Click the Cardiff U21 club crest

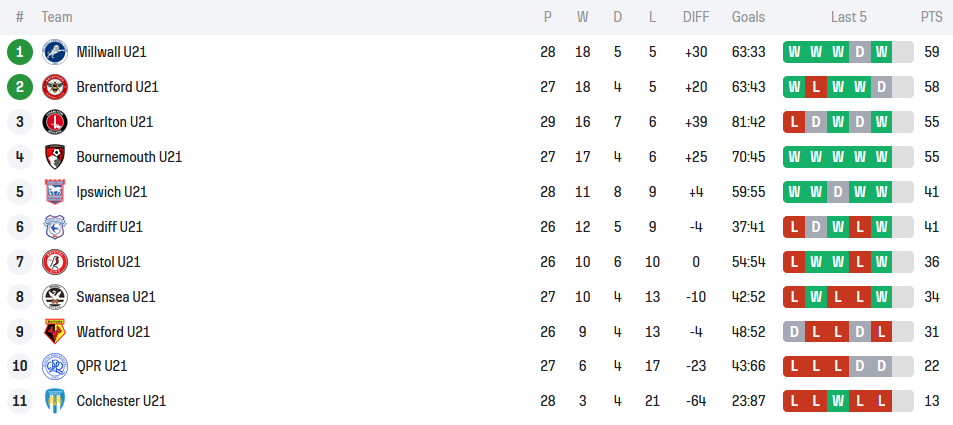54,227
